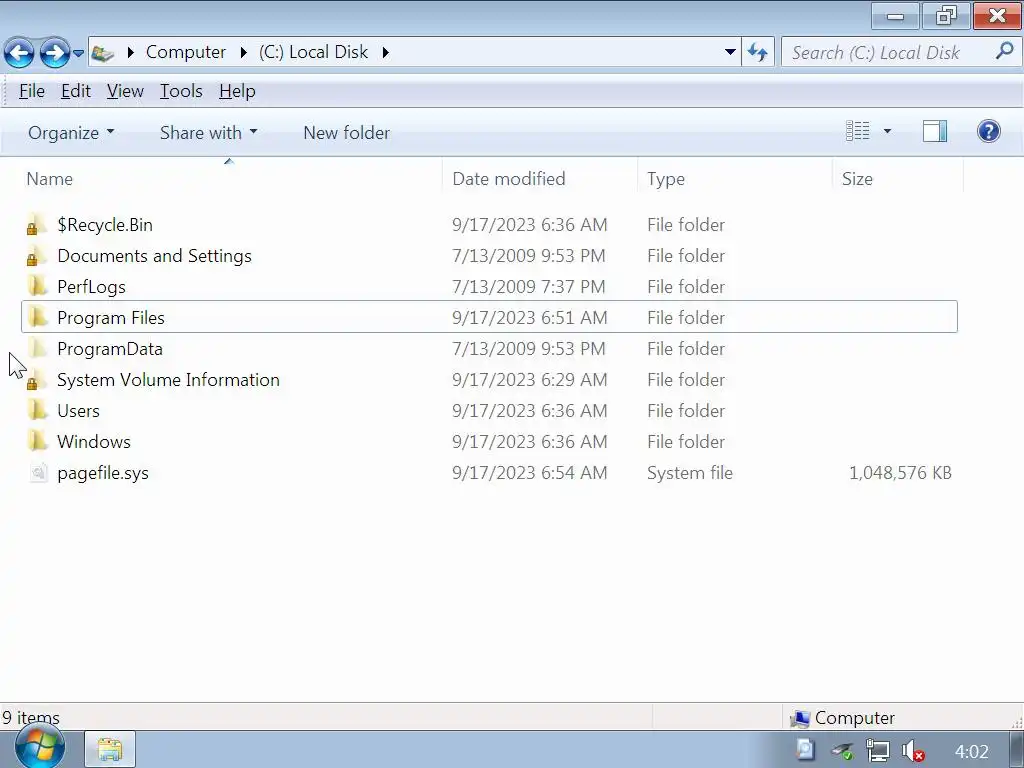The image size is (1024, 768).
Task: Select the Windows folder icon
Action: (x=37, y=441)
